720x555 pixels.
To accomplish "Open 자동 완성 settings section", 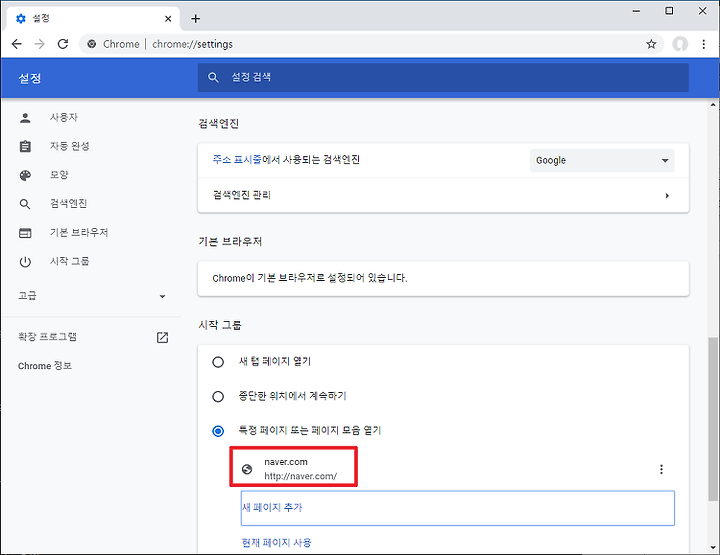I will point(70,146).
